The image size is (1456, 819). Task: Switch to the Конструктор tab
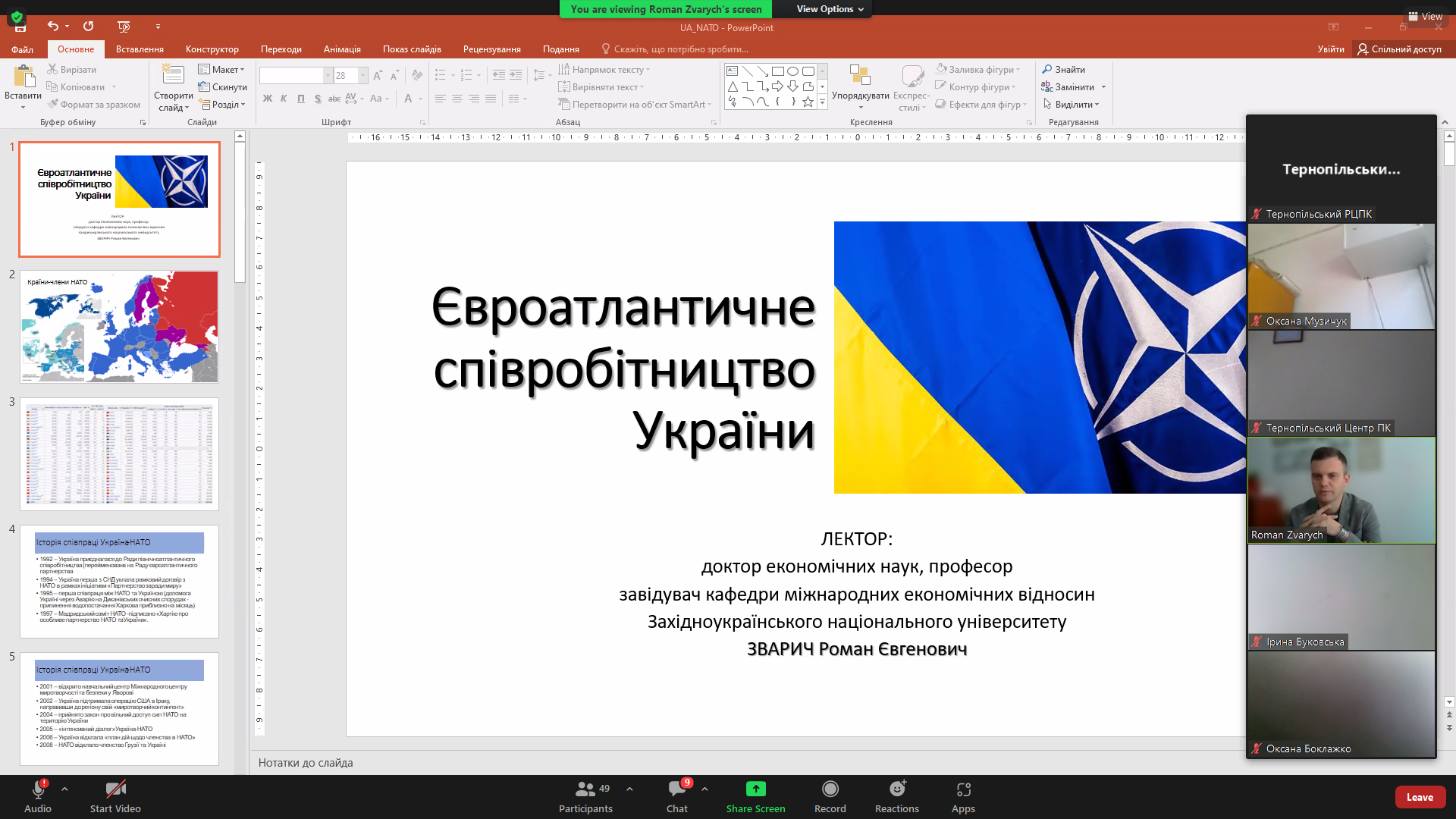click(212, 49)
